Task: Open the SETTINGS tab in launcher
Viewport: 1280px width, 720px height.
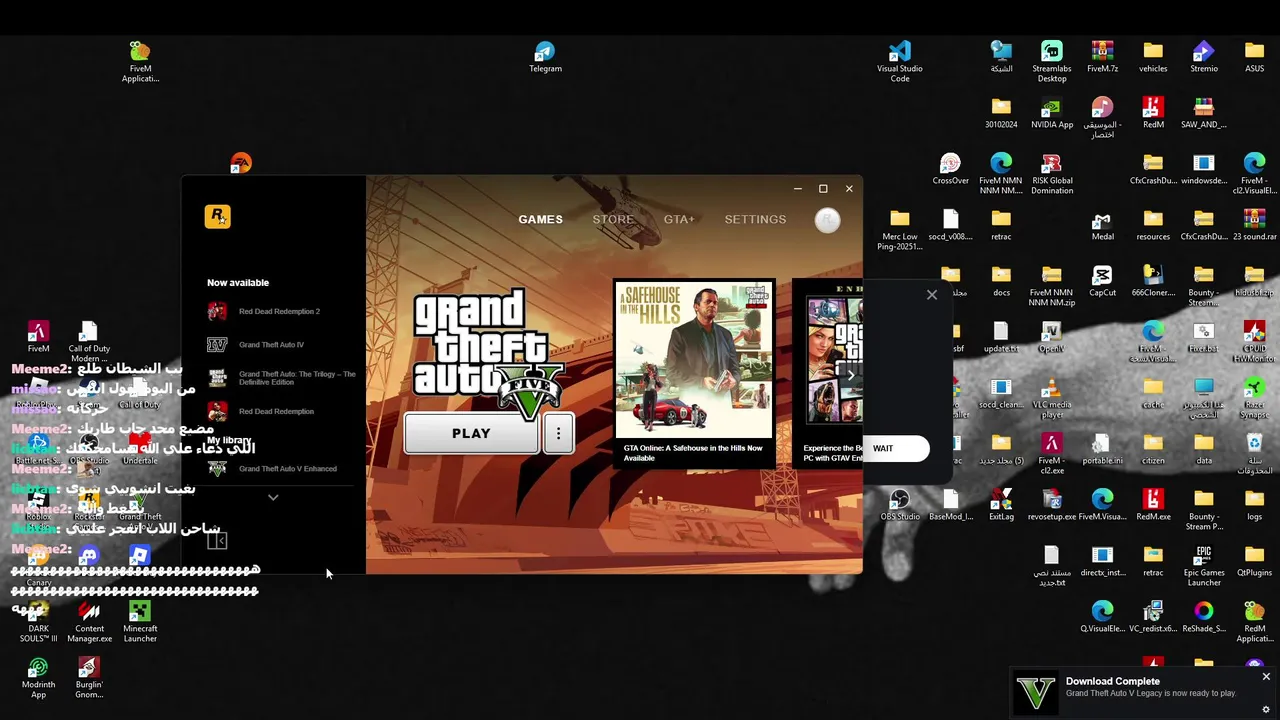Action: pos(755,219)
